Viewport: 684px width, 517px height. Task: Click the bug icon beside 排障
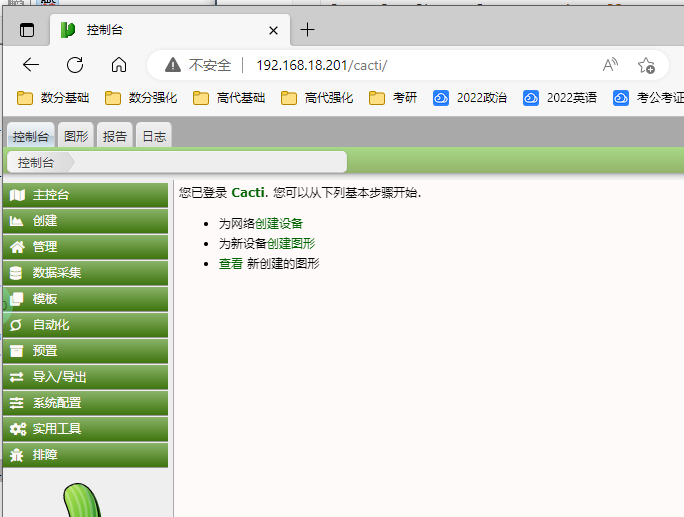[16, 454]
